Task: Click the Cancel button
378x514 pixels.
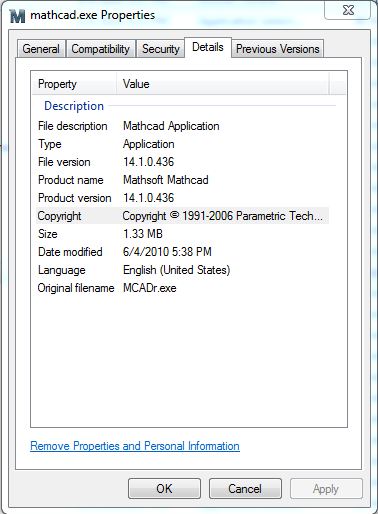Action: pos(245,489)
